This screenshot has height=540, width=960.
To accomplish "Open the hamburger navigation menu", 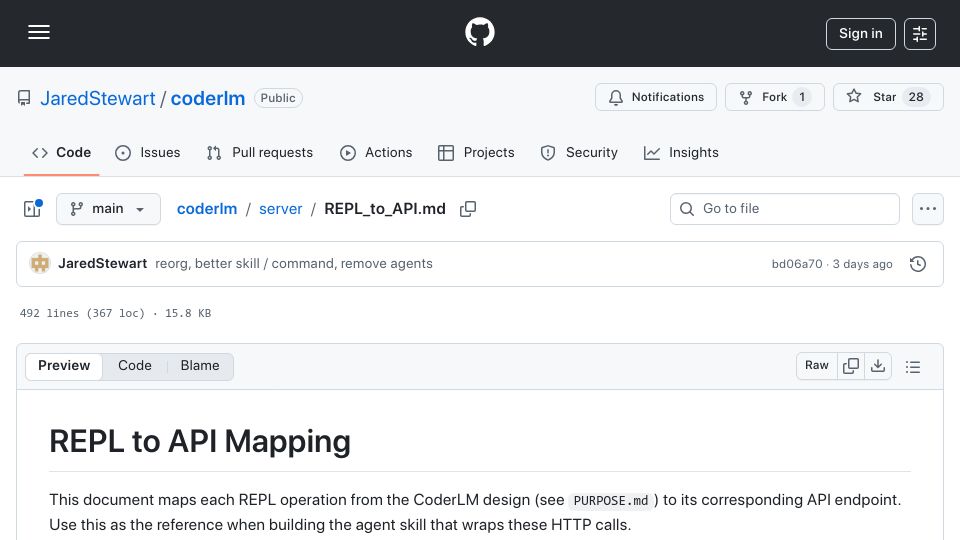I will [x=39, y=32].
